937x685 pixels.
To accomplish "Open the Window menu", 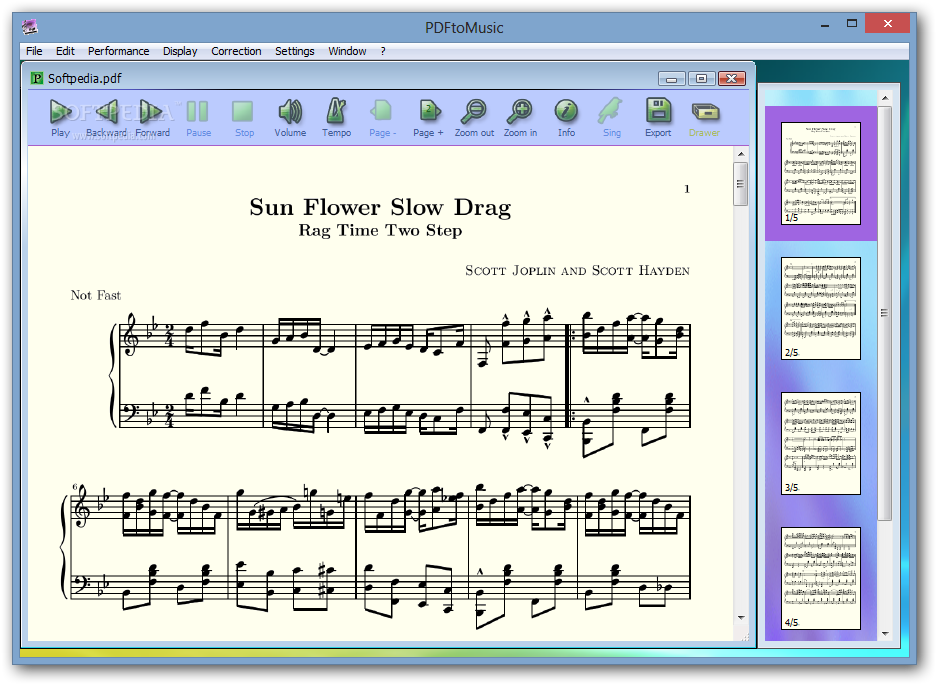I will pos(347,51).
